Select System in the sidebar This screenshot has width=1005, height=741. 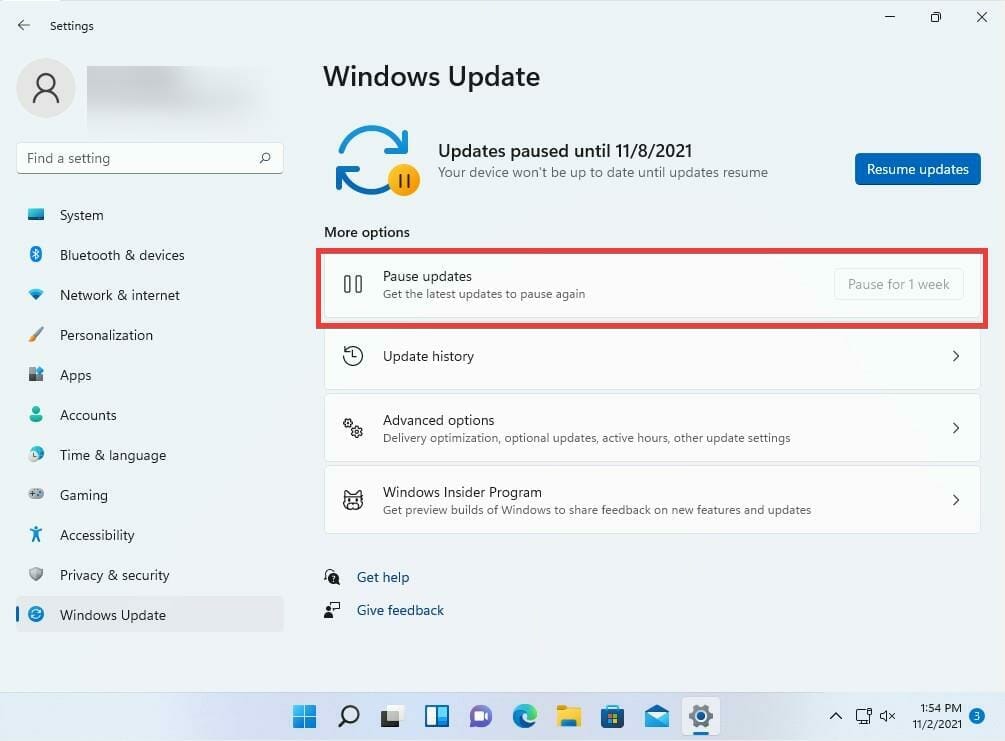click(x=81, y=215)
